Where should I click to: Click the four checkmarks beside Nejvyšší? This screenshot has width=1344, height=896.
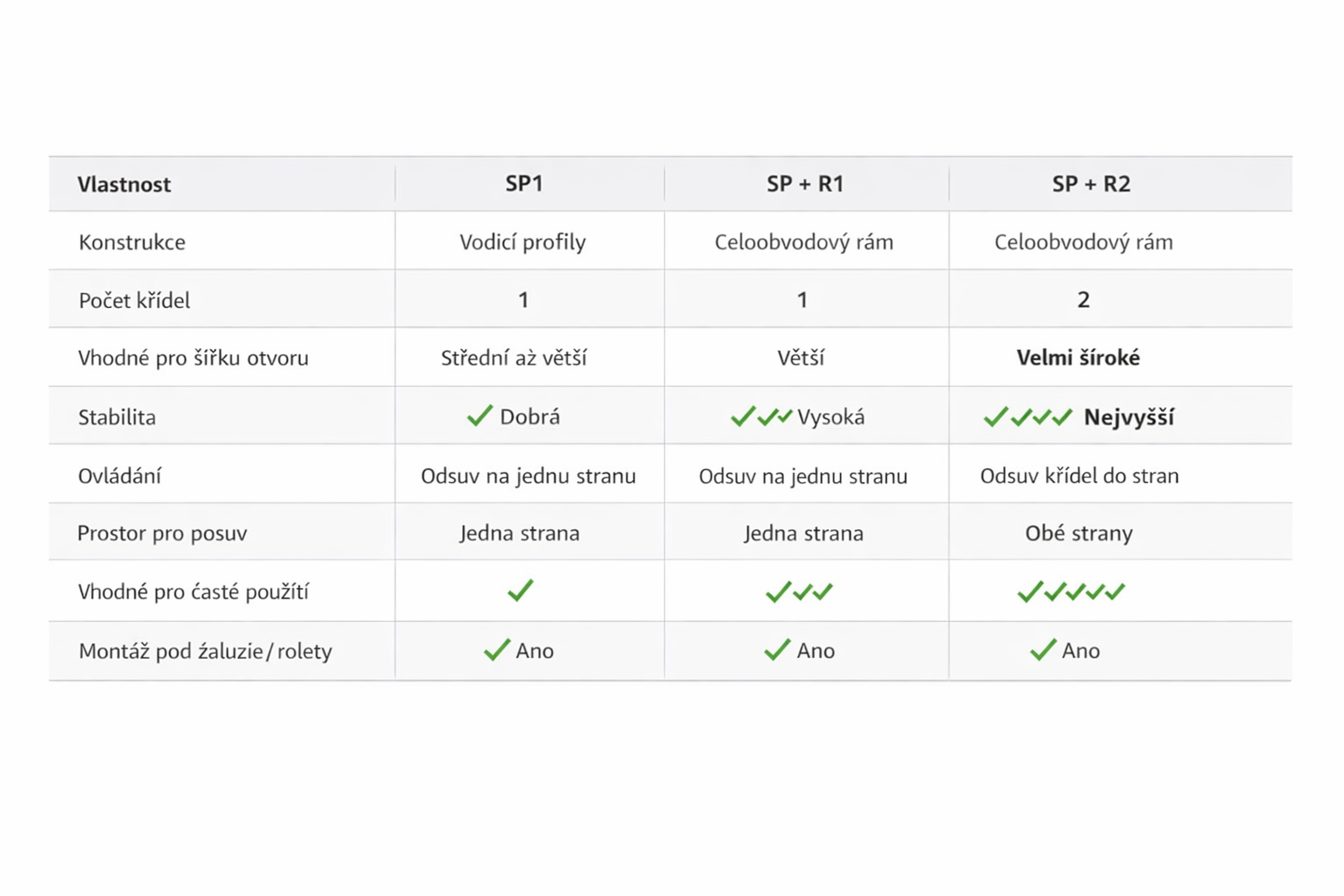(1028, 417)
